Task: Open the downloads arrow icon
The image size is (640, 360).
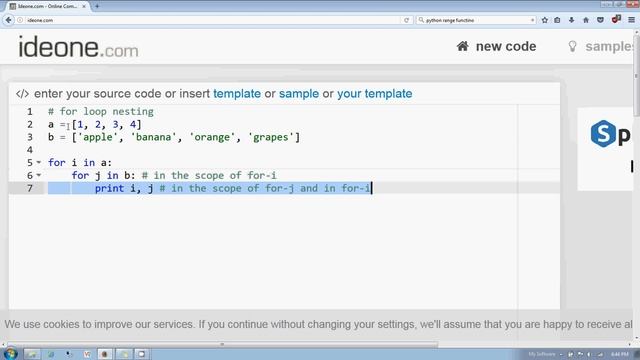Action: pos(571,20)
